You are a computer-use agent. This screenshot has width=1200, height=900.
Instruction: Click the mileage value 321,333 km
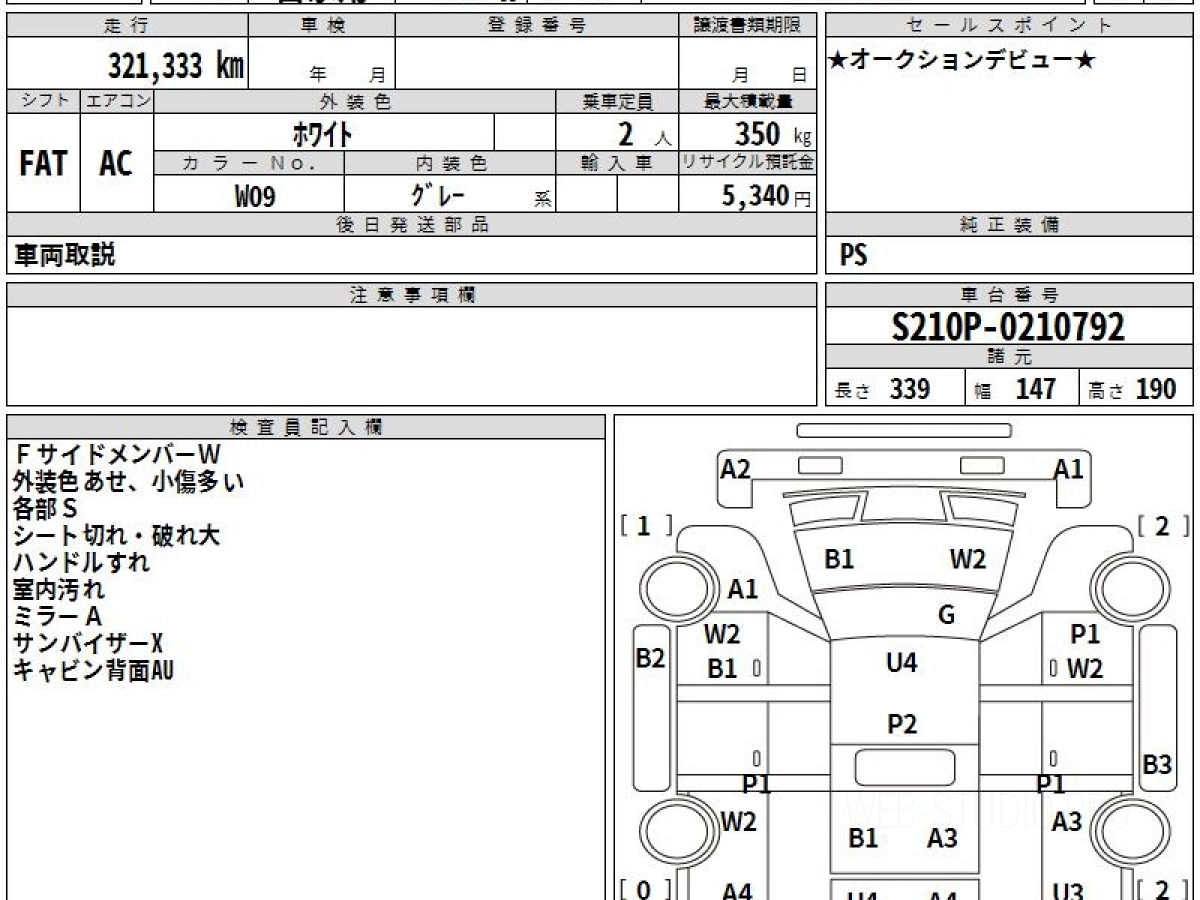176,65
